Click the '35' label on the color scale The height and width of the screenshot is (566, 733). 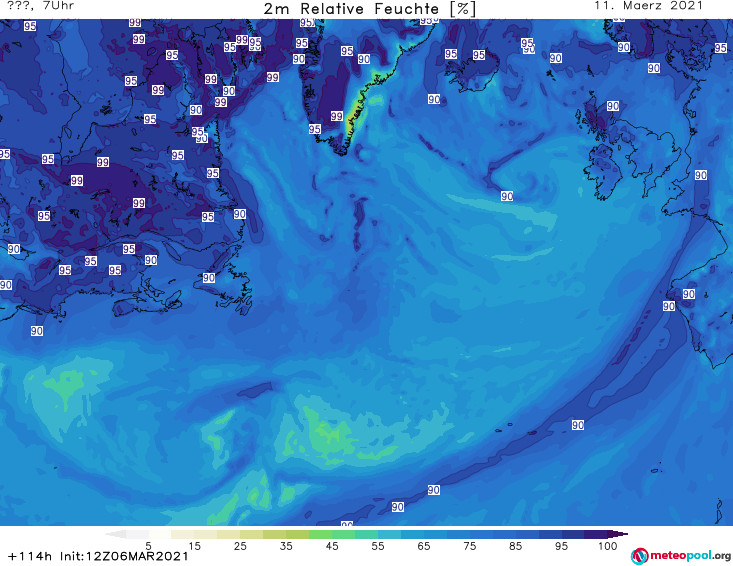pyautogui.click(x=286, y=546)
